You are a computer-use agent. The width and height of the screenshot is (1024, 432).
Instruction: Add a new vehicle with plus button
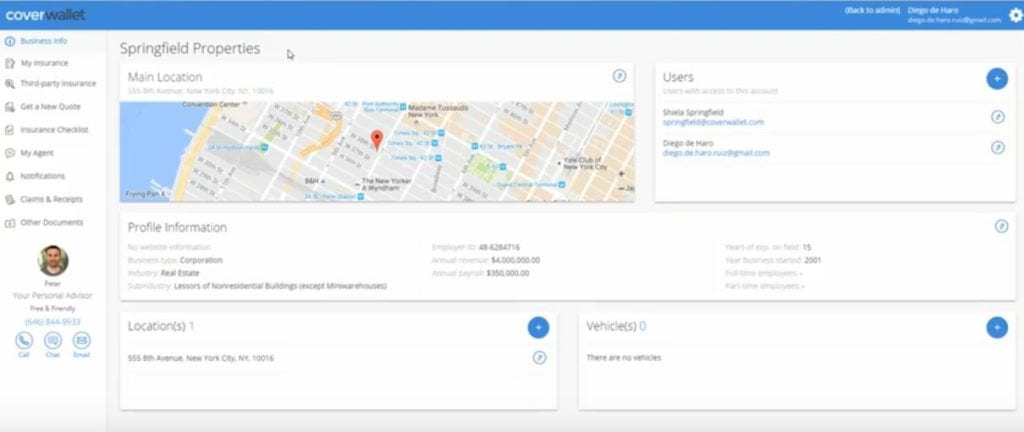point(996,327)
